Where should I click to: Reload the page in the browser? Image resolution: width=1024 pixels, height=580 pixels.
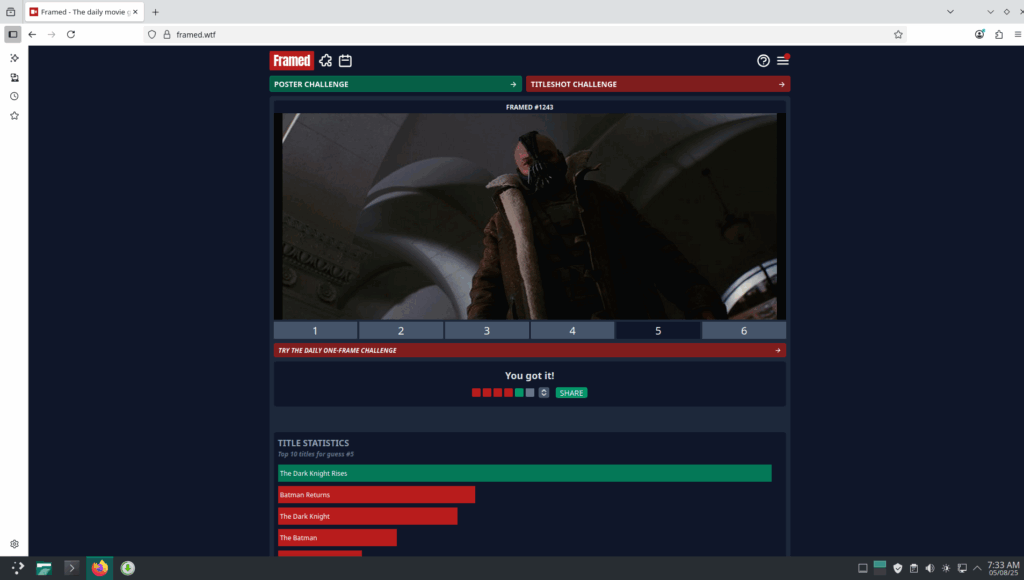(x=71, y=34)
